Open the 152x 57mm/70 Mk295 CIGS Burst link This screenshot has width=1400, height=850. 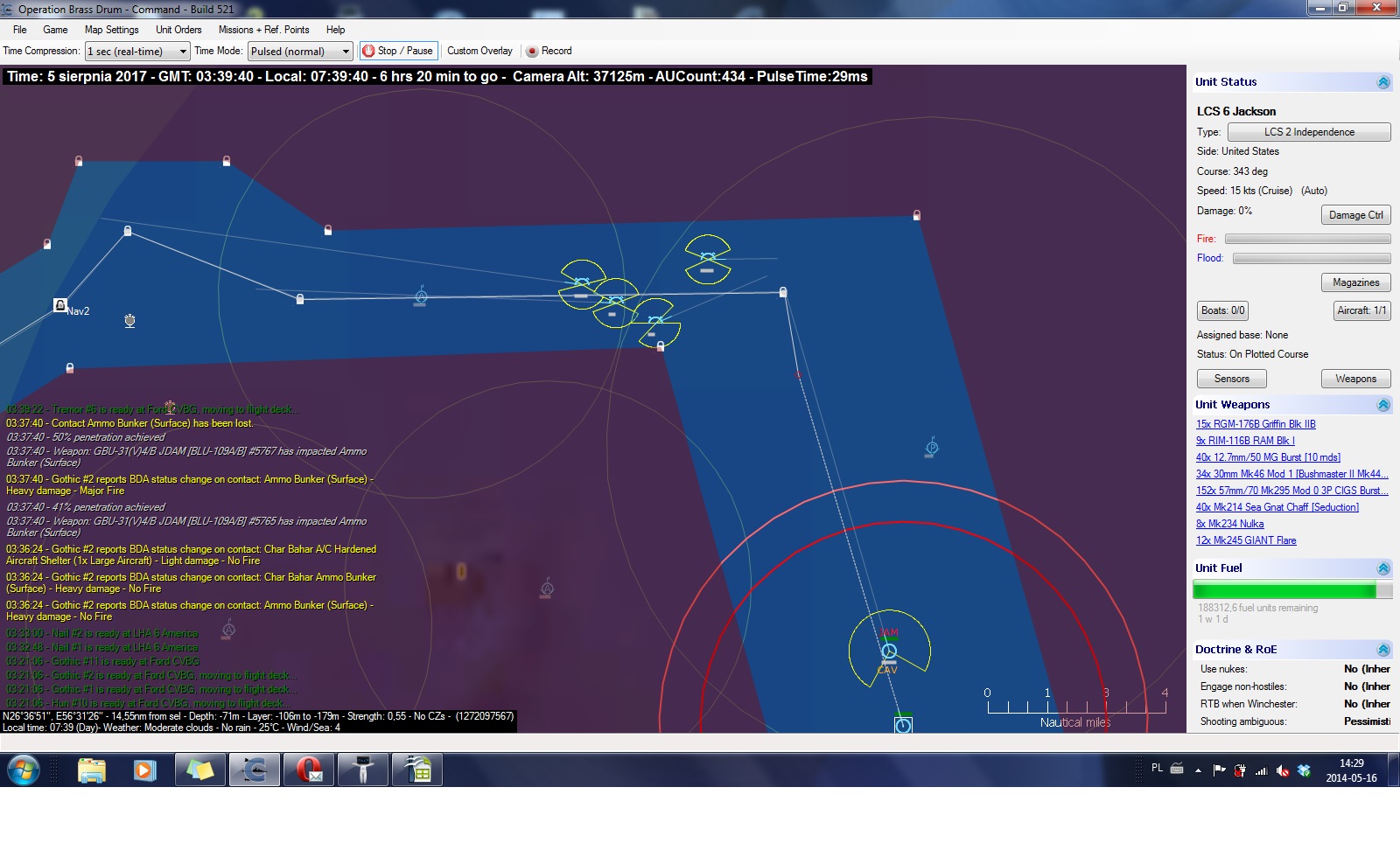tap(1292, 491)
